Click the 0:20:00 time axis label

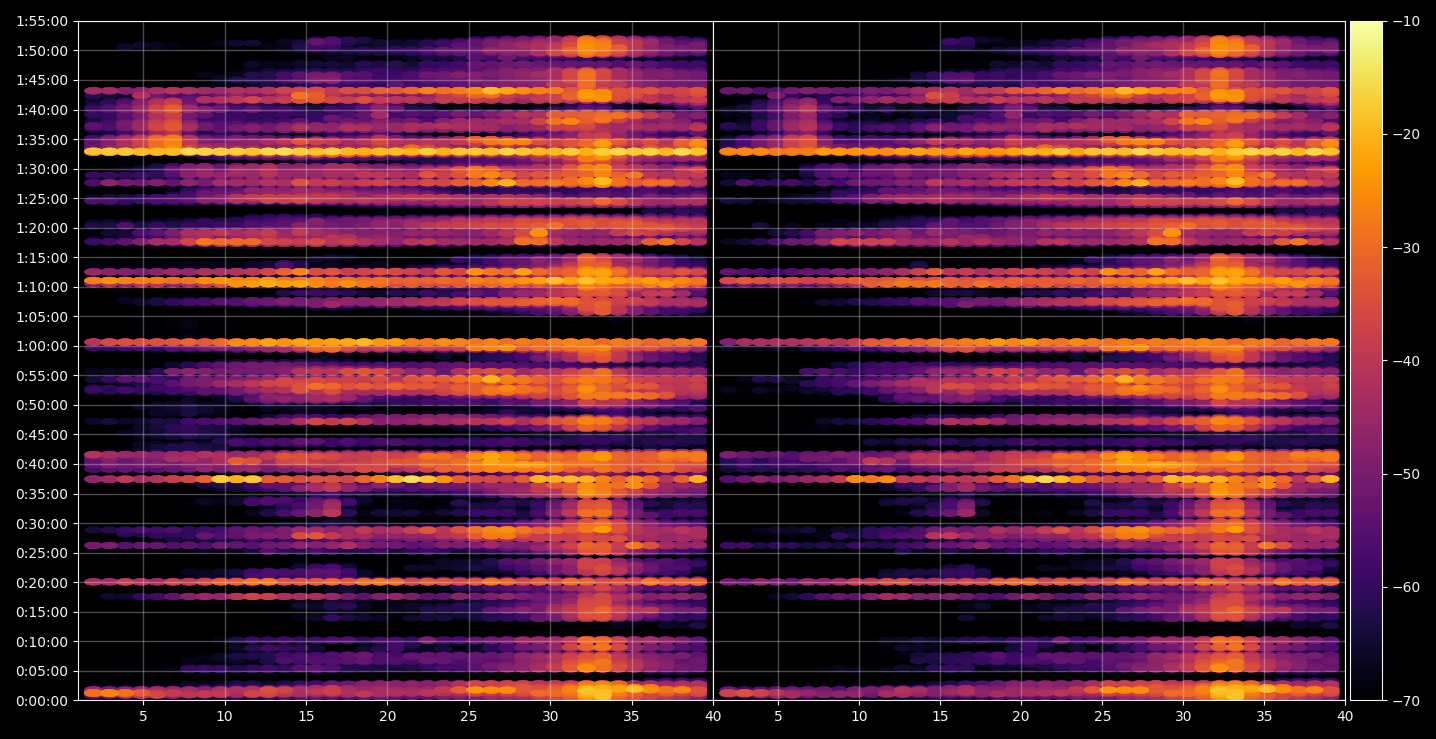(x=42, y=583)
